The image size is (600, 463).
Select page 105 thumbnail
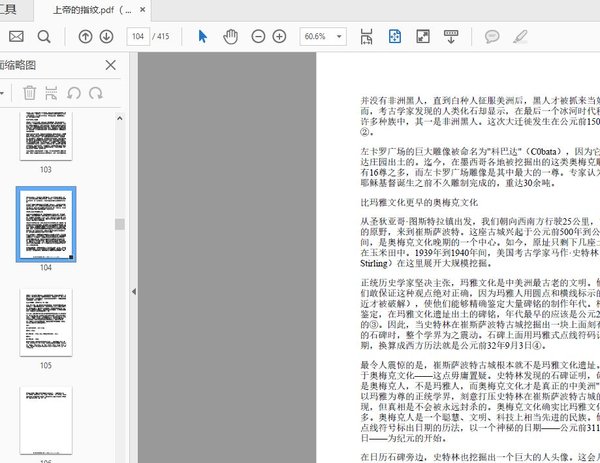coord(45,322)
